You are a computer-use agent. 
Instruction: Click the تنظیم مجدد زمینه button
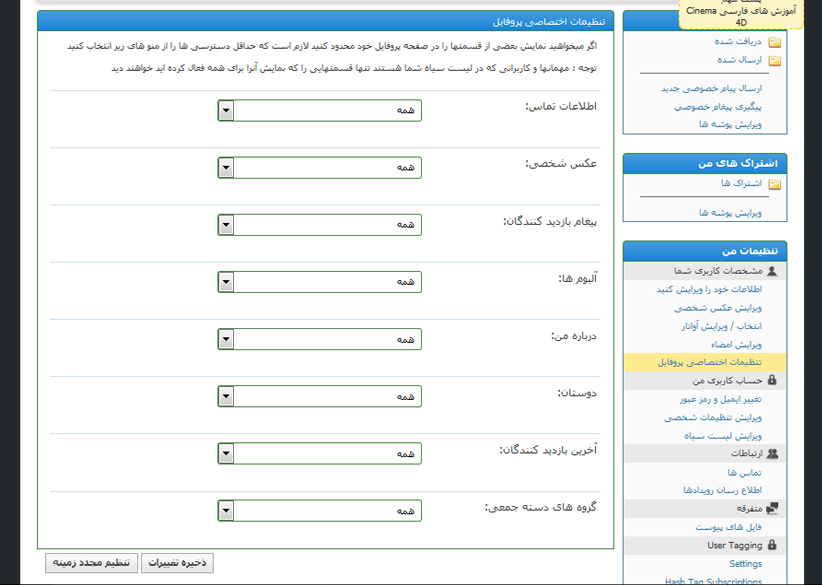click(91, 563)
